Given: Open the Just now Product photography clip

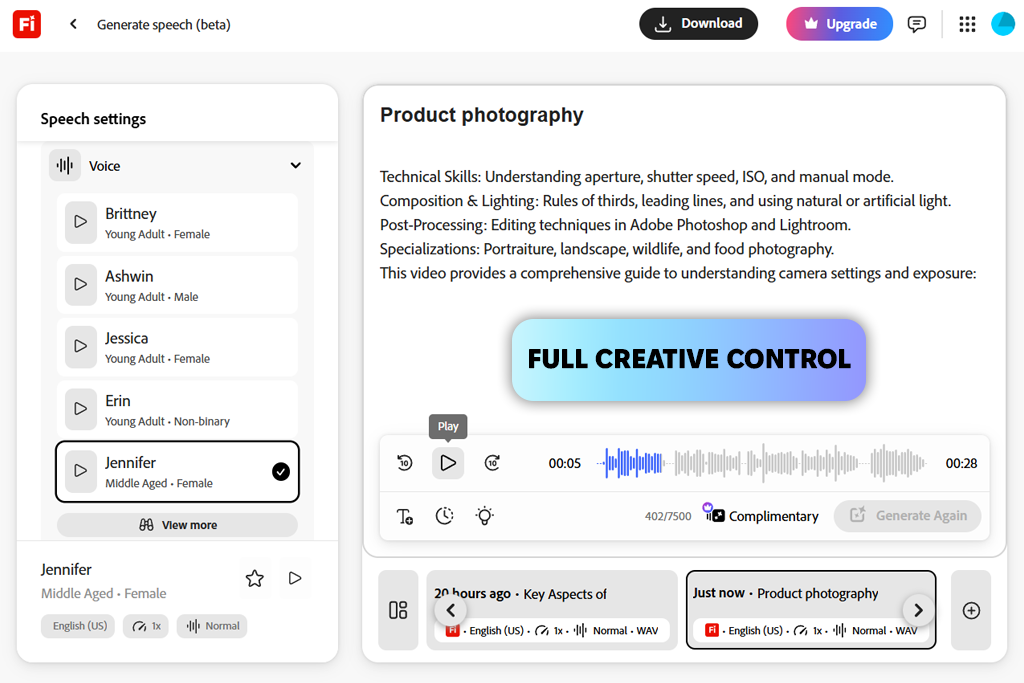Looking at the screenshot, I should [x=811, y=610].
